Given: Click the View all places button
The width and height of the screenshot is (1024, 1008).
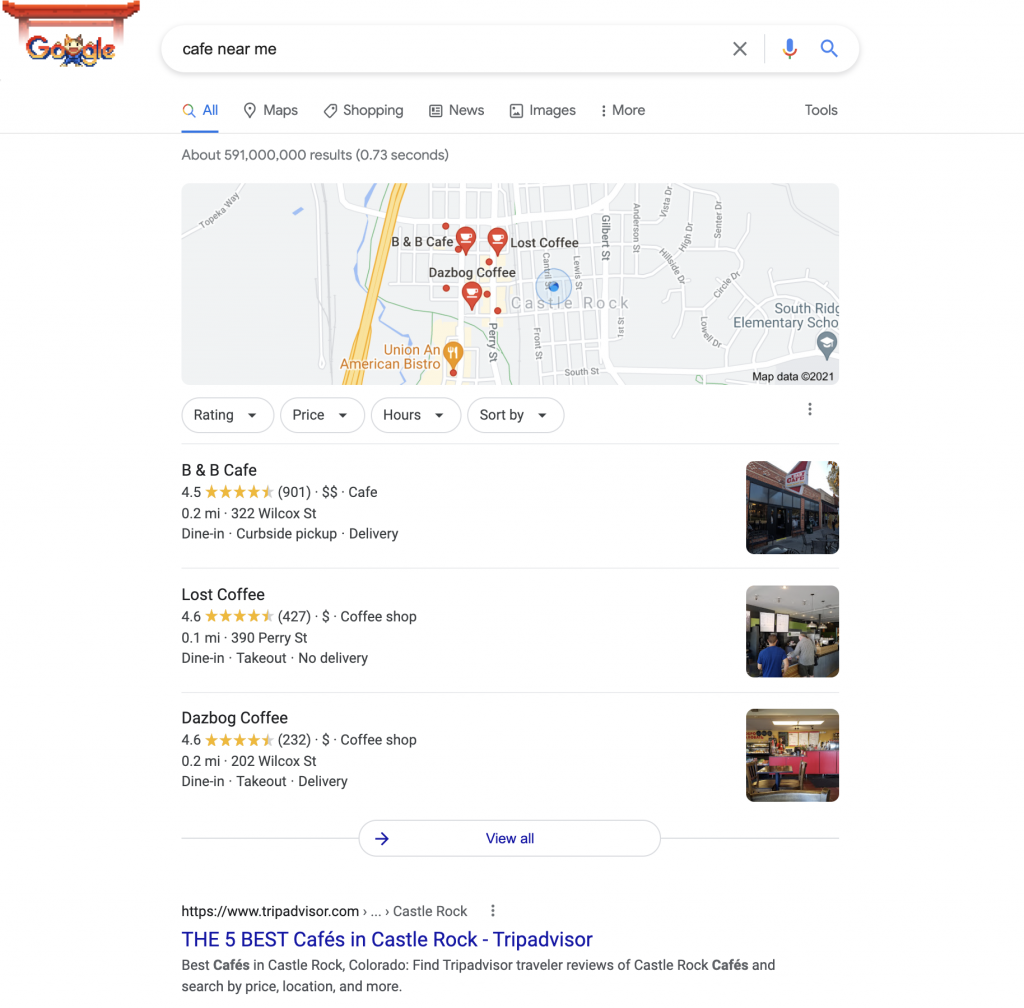Looking at the screenshot, I should (x=509, y=838).
